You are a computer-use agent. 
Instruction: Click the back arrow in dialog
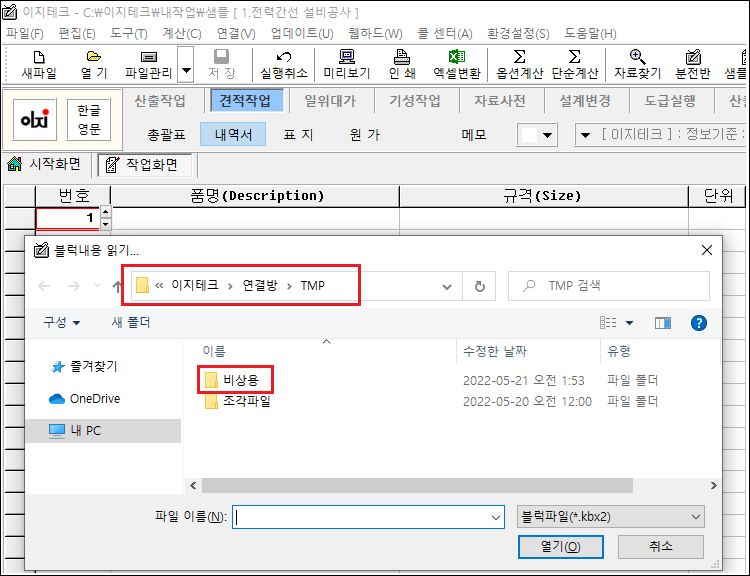tap(44, 286)
